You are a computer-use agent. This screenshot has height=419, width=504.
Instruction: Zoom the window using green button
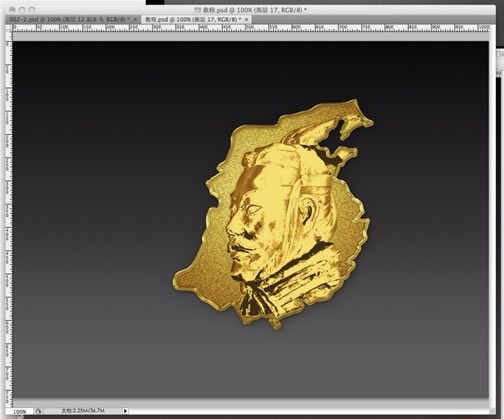tap(32, 10)
